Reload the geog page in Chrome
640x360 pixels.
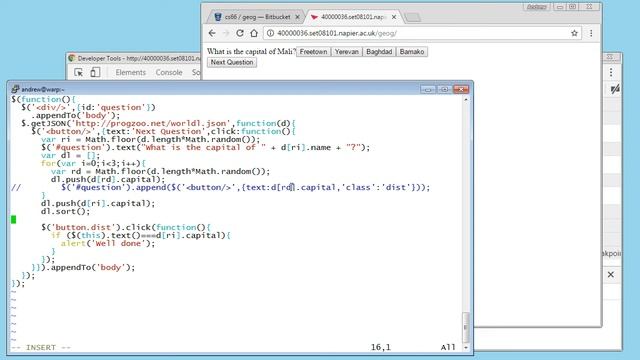coord(240,33)
